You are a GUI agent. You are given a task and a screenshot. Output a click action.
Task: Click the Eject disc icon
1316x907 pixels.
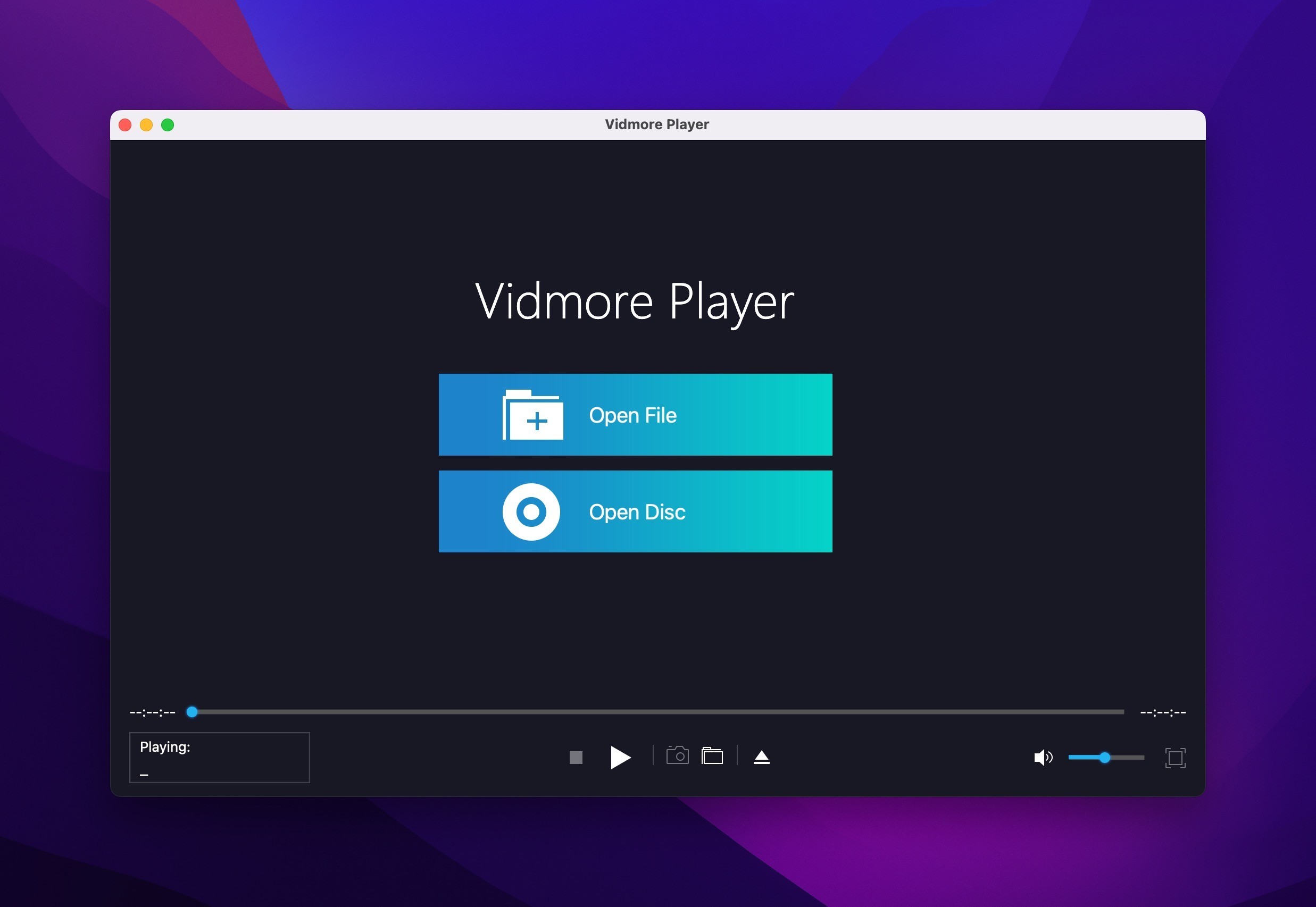click(761, 758)
